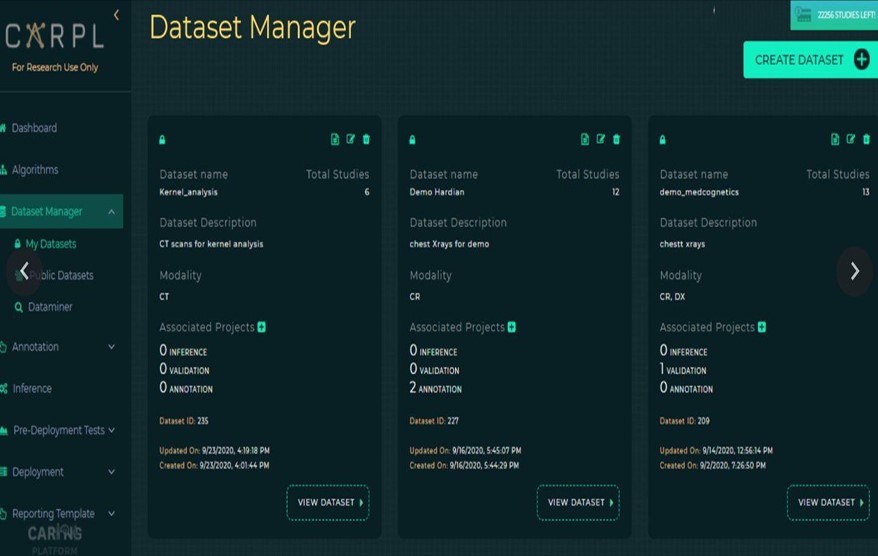Expand the Annotation menu
The width and height of the screenshot is (878, 556).
coord(111,347)
